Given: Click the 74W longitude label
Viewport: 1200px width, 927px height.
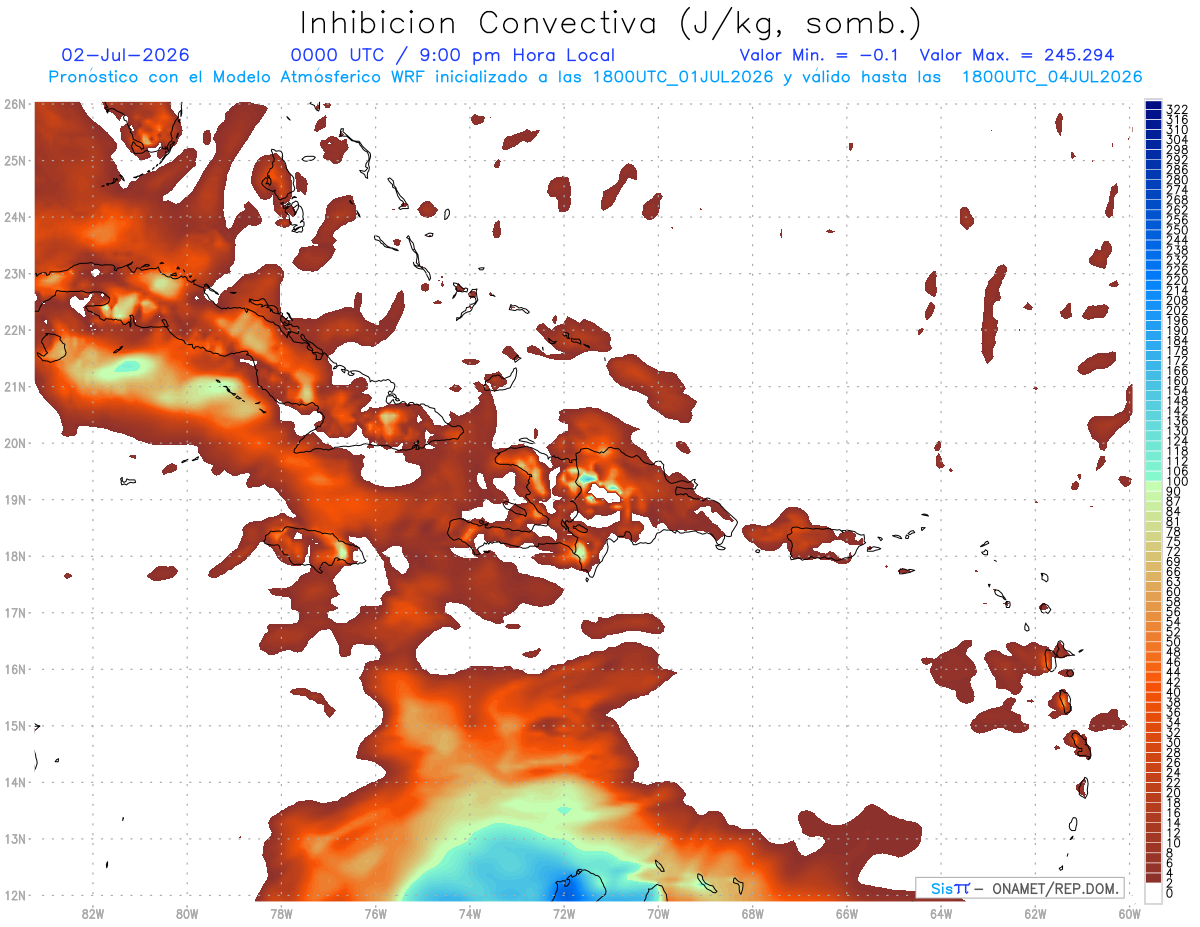Looking at the screenshot, I should pyautogui.click(x=470, y=913).
